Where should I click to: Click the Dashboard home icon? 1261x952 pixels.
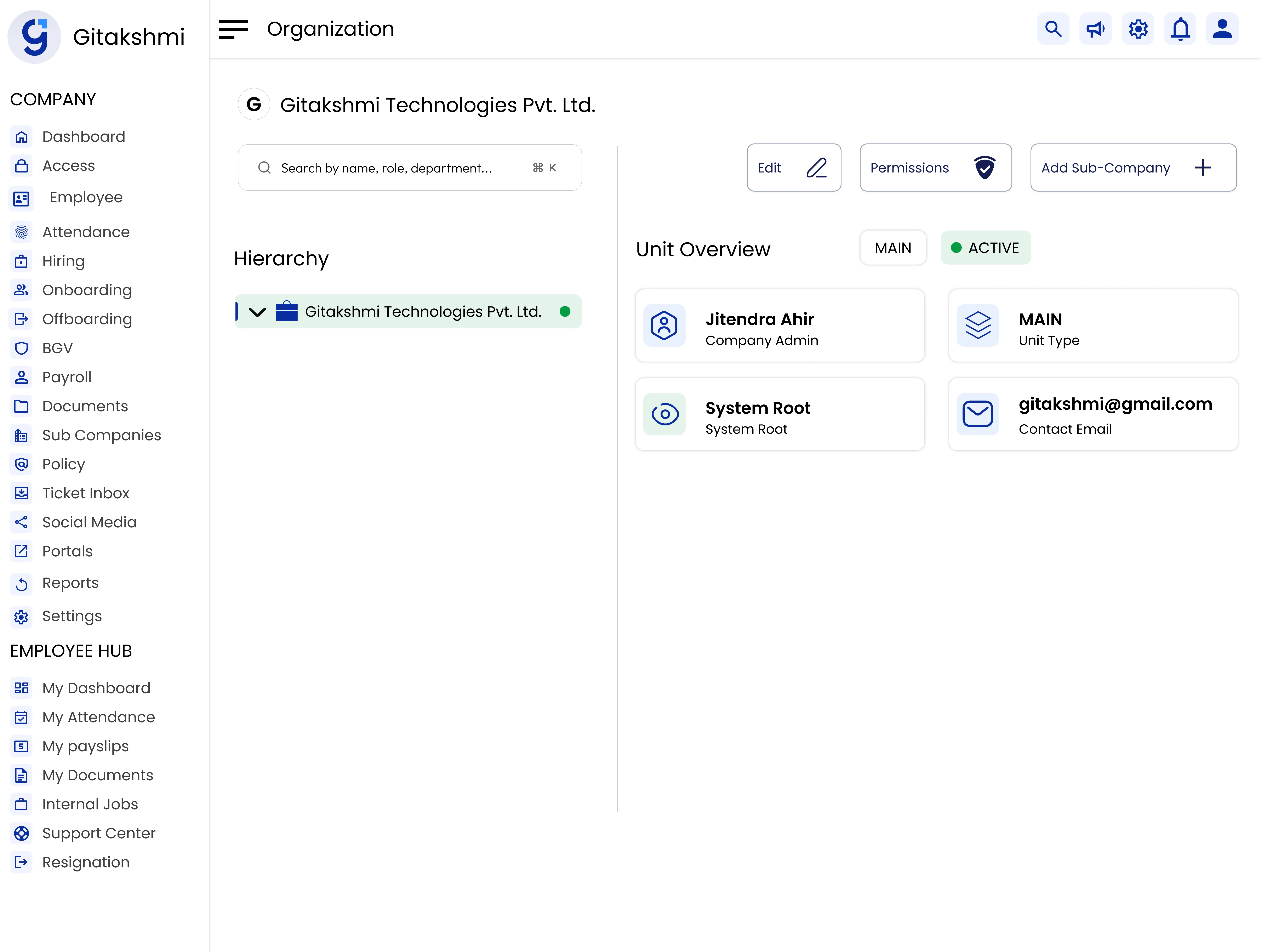tap(21, 137)
